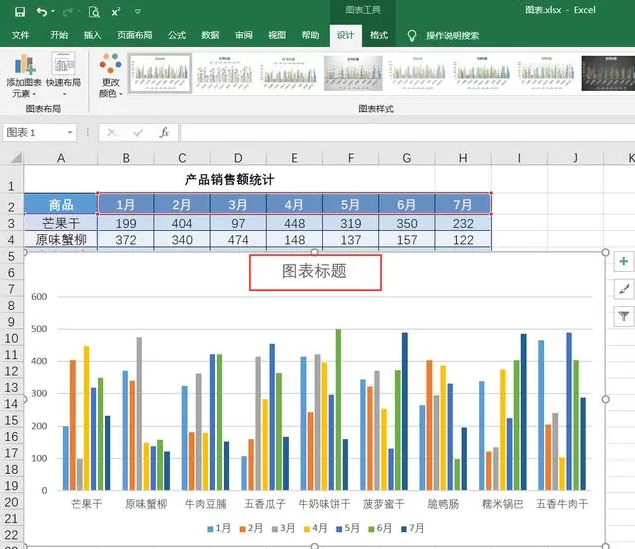Click the Chart Elements plus button

pos(624,262)
